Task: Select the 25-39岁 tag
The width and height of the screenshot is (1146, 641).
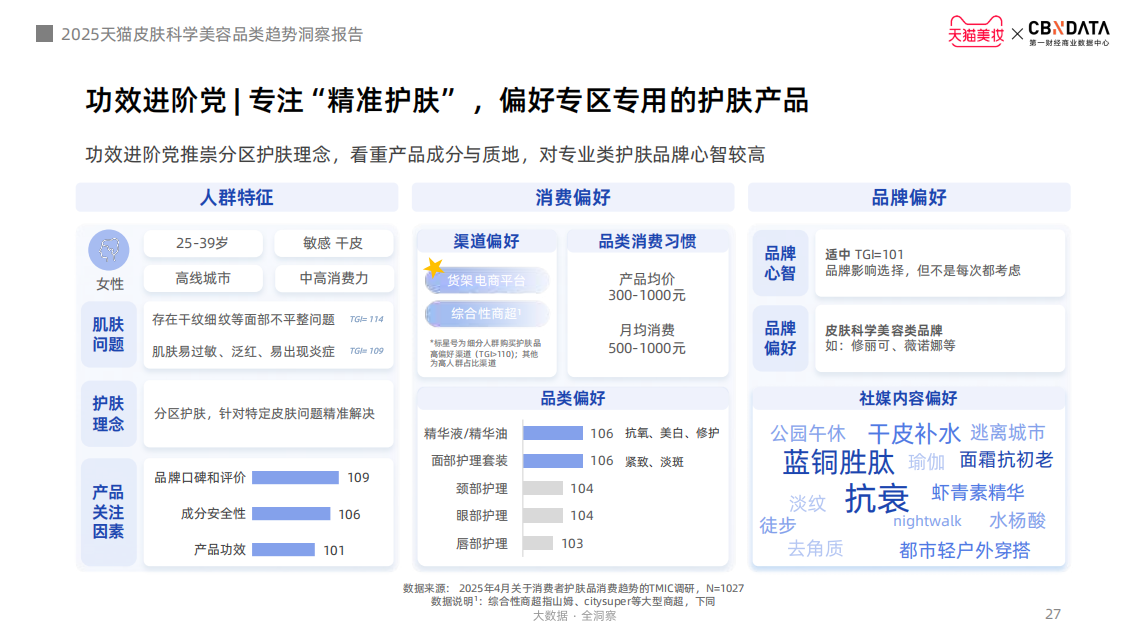Action: pos(203,243)
